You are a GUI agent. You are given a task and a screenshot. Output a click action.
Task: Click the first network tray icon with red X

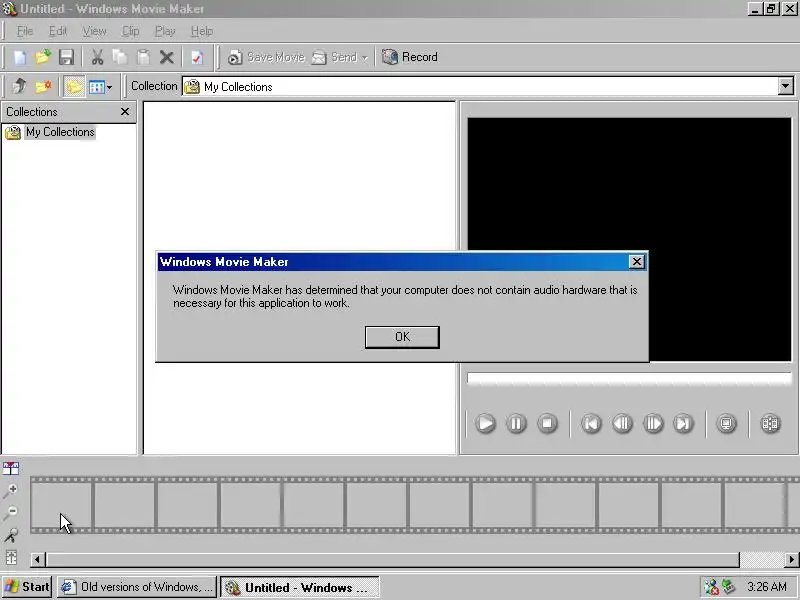pyautogui.click(x=711, y=587)
